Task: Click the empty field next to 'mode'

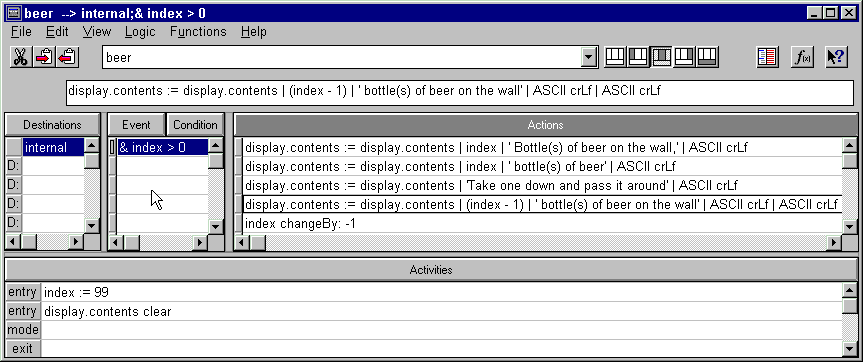Action: click(x=442, y=330)
